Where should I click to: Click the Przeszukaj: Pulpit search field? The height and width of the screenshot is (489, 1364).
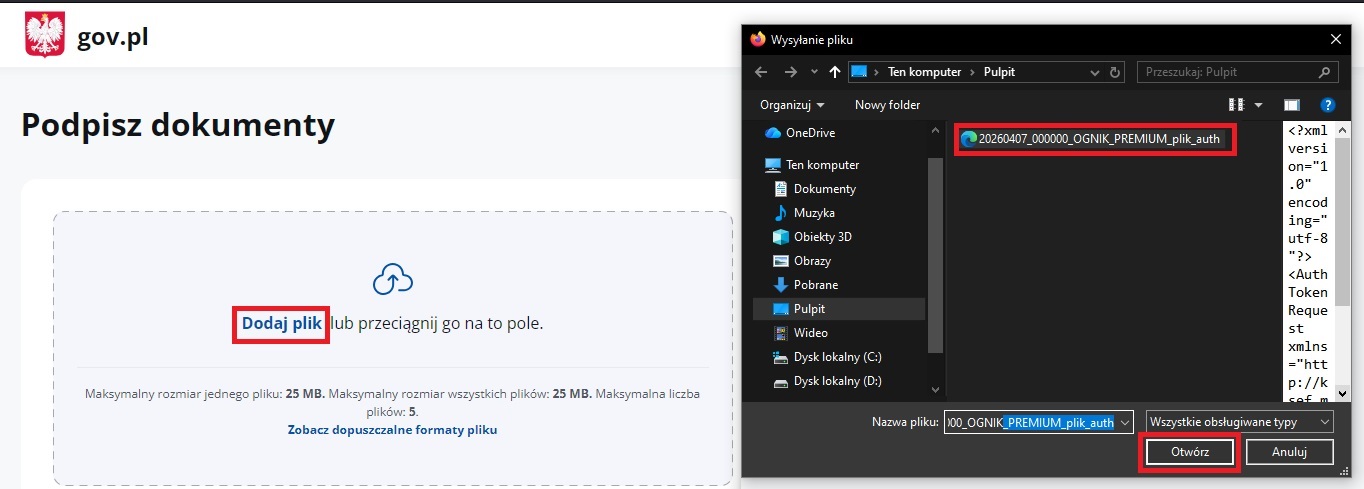pyautogui.click(x=1228, y=72)
